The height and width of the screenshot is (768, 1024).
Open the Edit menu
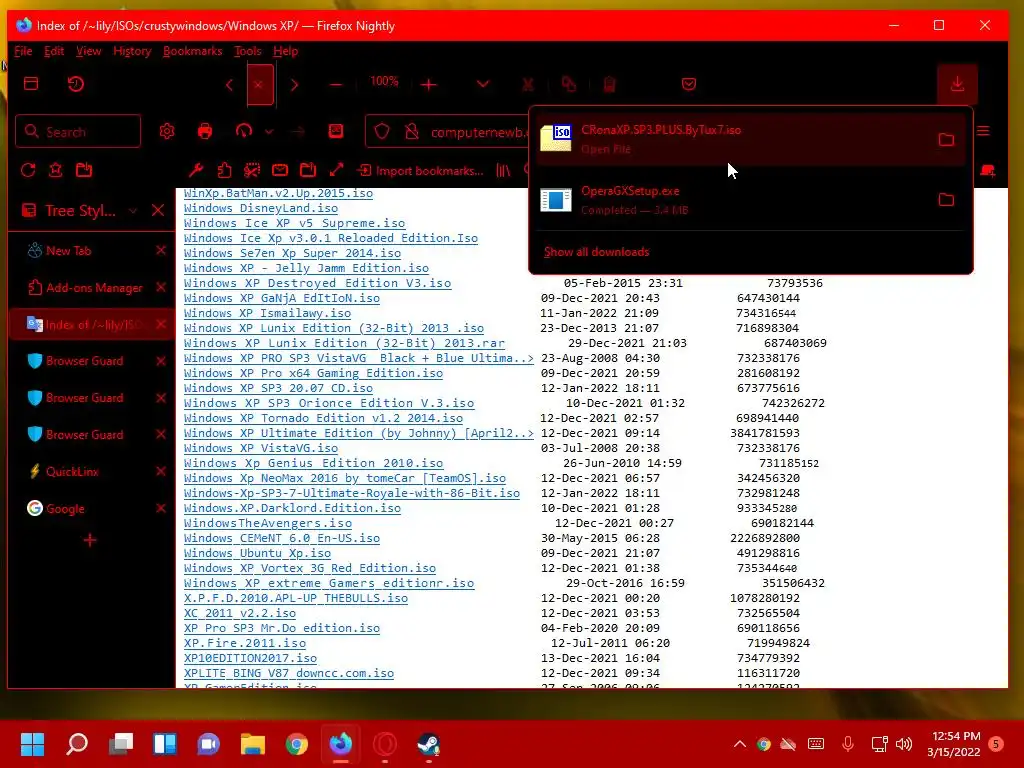[x=54, y=51]
